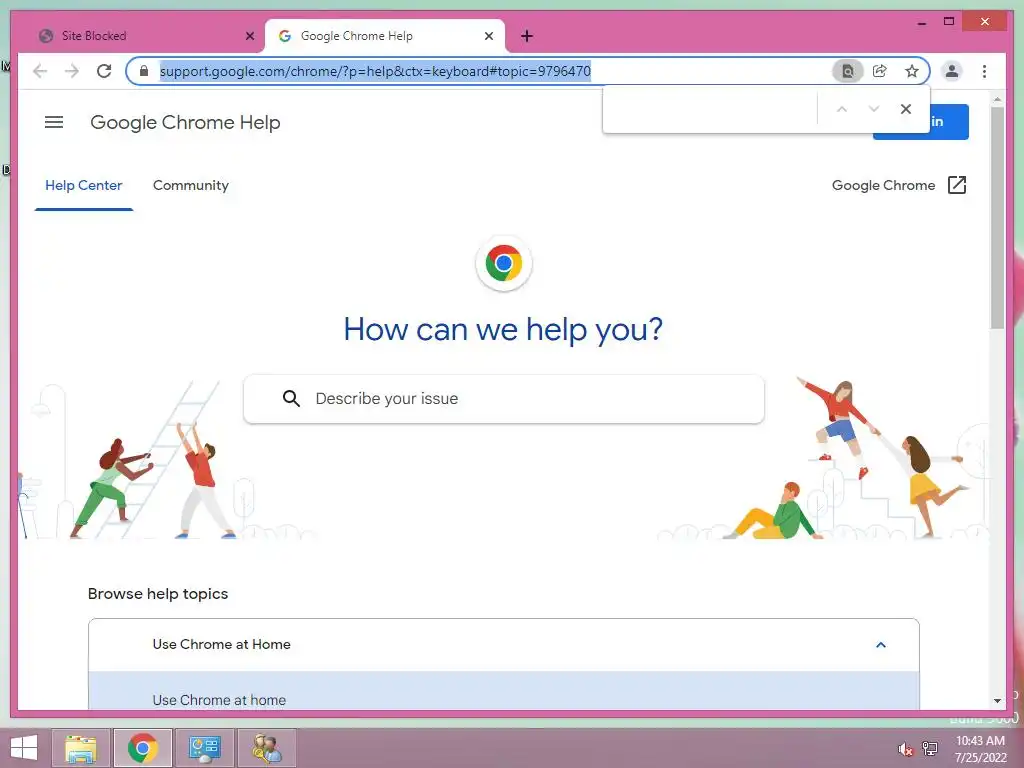Open the Help Center tab
Viewport: 1024px width, 768px height.
[84, 185]
